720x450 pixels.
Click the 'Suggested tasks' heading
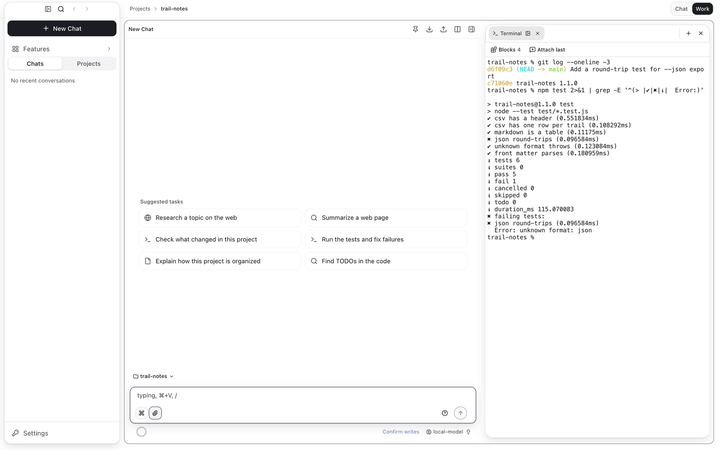point(162,202)
